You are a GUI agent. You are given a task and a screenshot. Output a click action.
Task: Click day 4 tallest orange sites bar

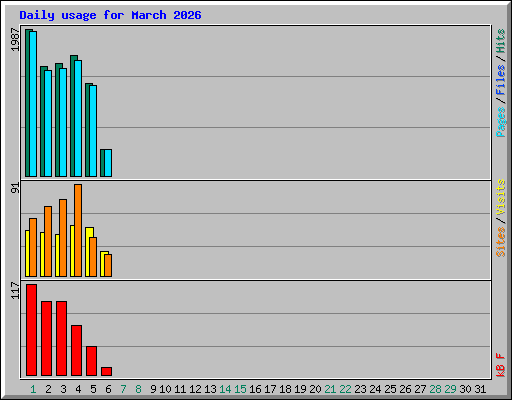pos(78,230)
